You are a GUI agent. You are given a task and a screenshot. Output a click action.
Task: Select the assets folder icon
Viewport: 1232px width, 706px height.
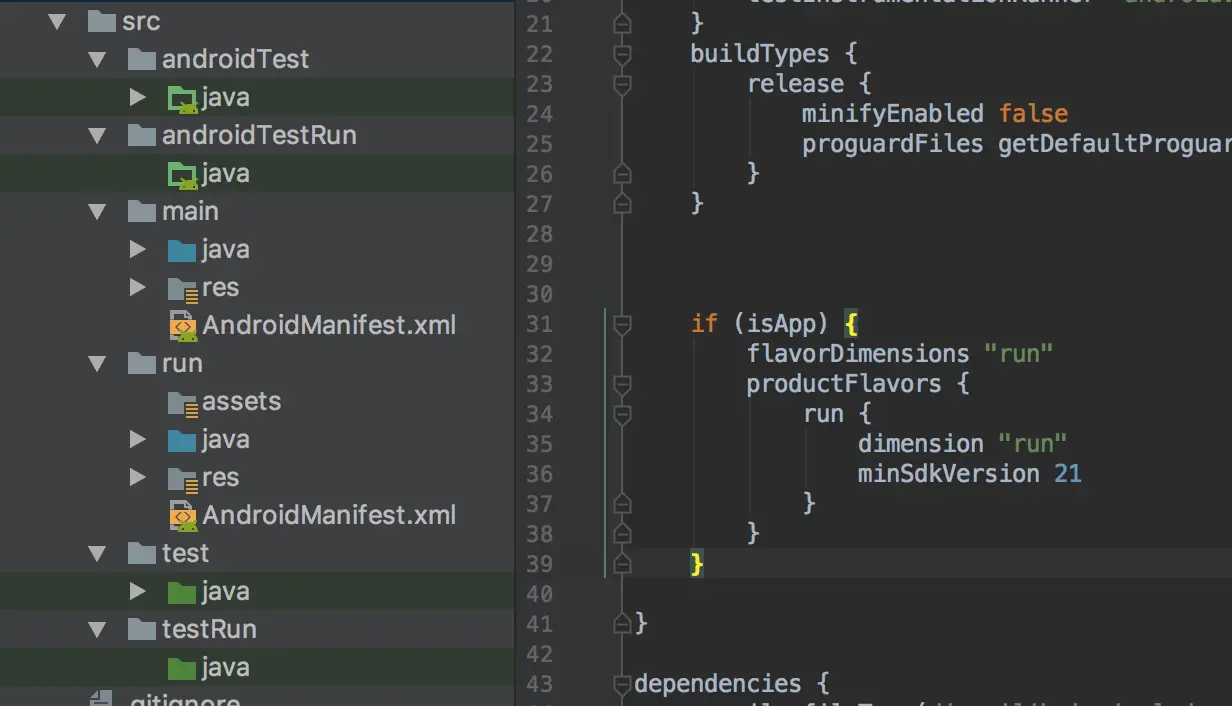point(182,402)
